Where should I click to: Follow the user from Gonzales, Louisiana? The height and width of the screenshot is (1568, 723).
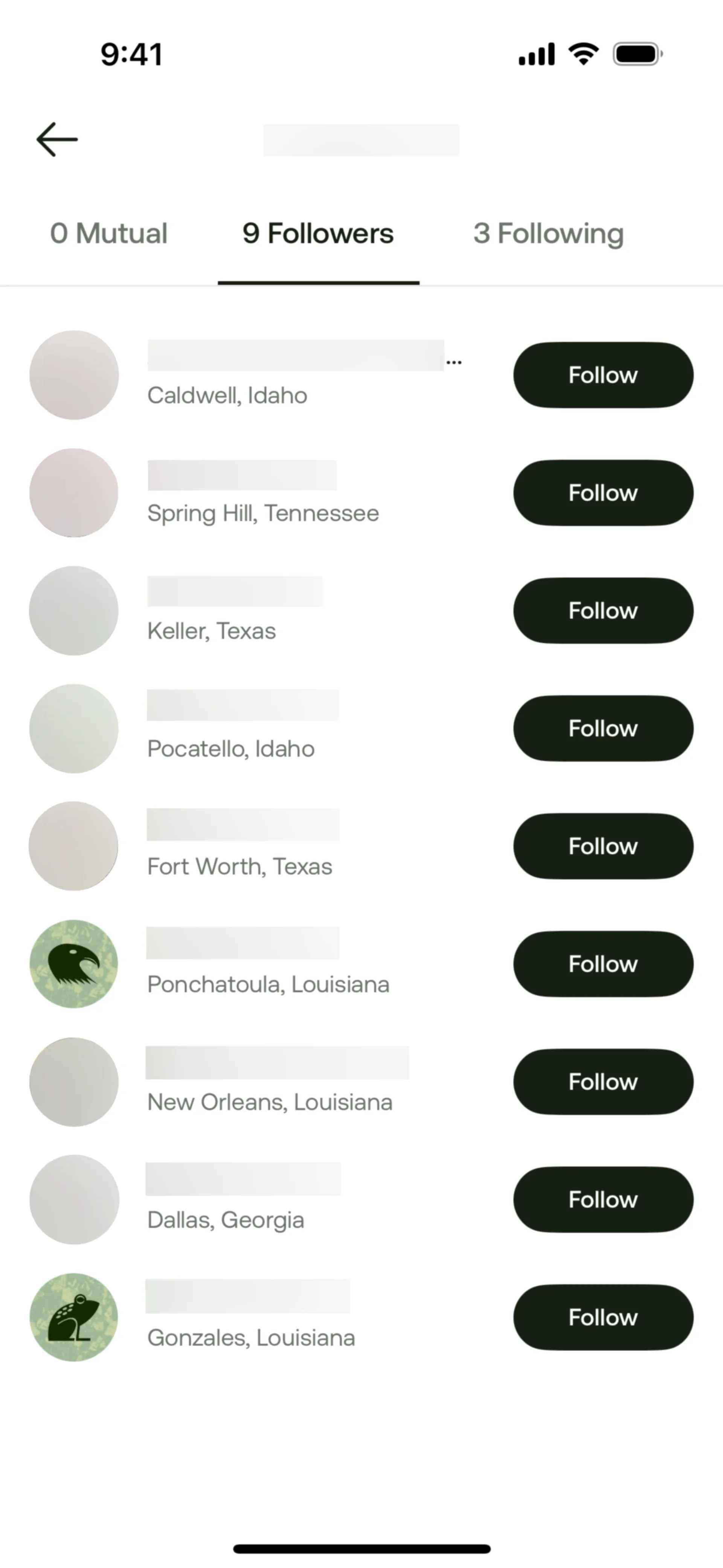click(602, 1317)
